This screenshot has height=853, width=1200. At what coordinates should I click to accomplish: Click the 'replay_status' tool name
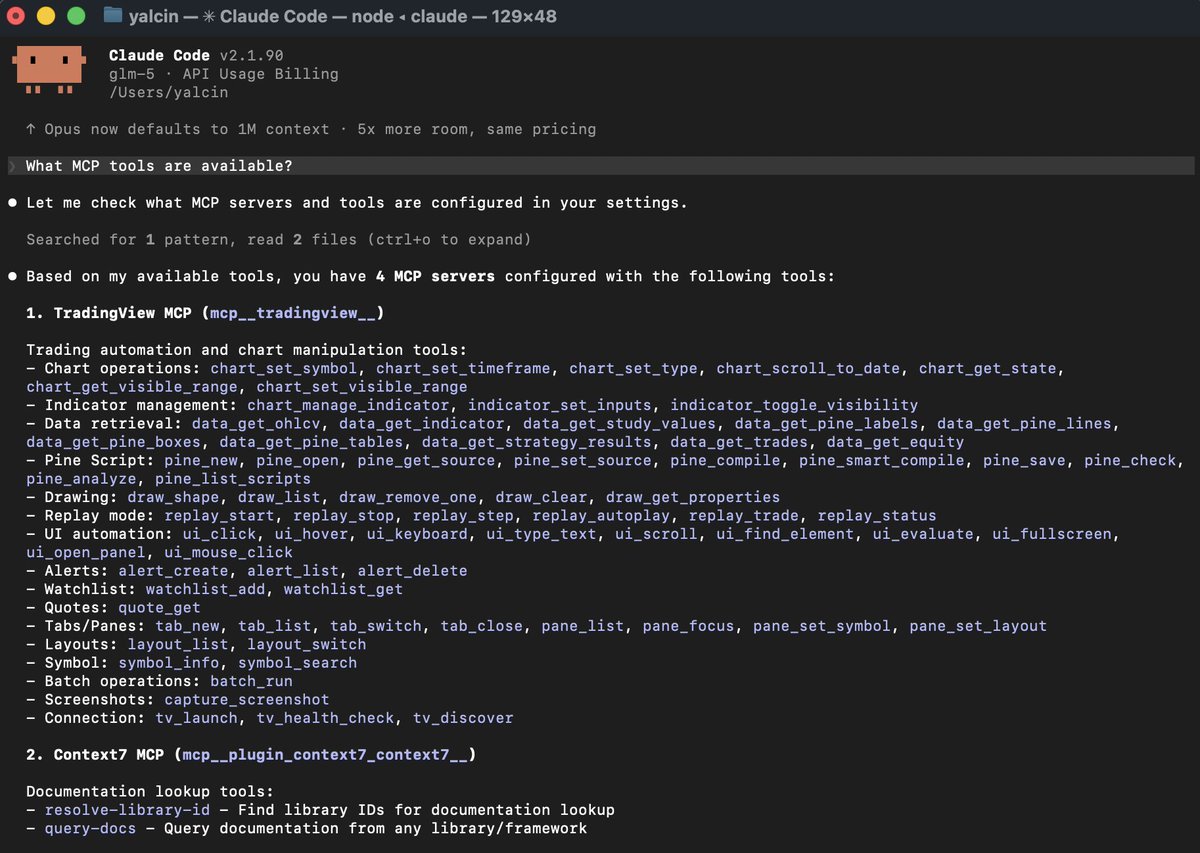pos(877,516)
